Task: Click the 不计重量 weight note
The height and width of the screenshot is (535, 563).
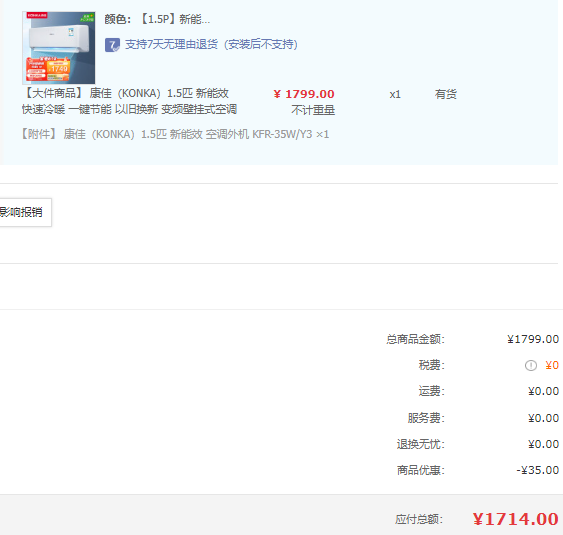Action: [313, 110]
